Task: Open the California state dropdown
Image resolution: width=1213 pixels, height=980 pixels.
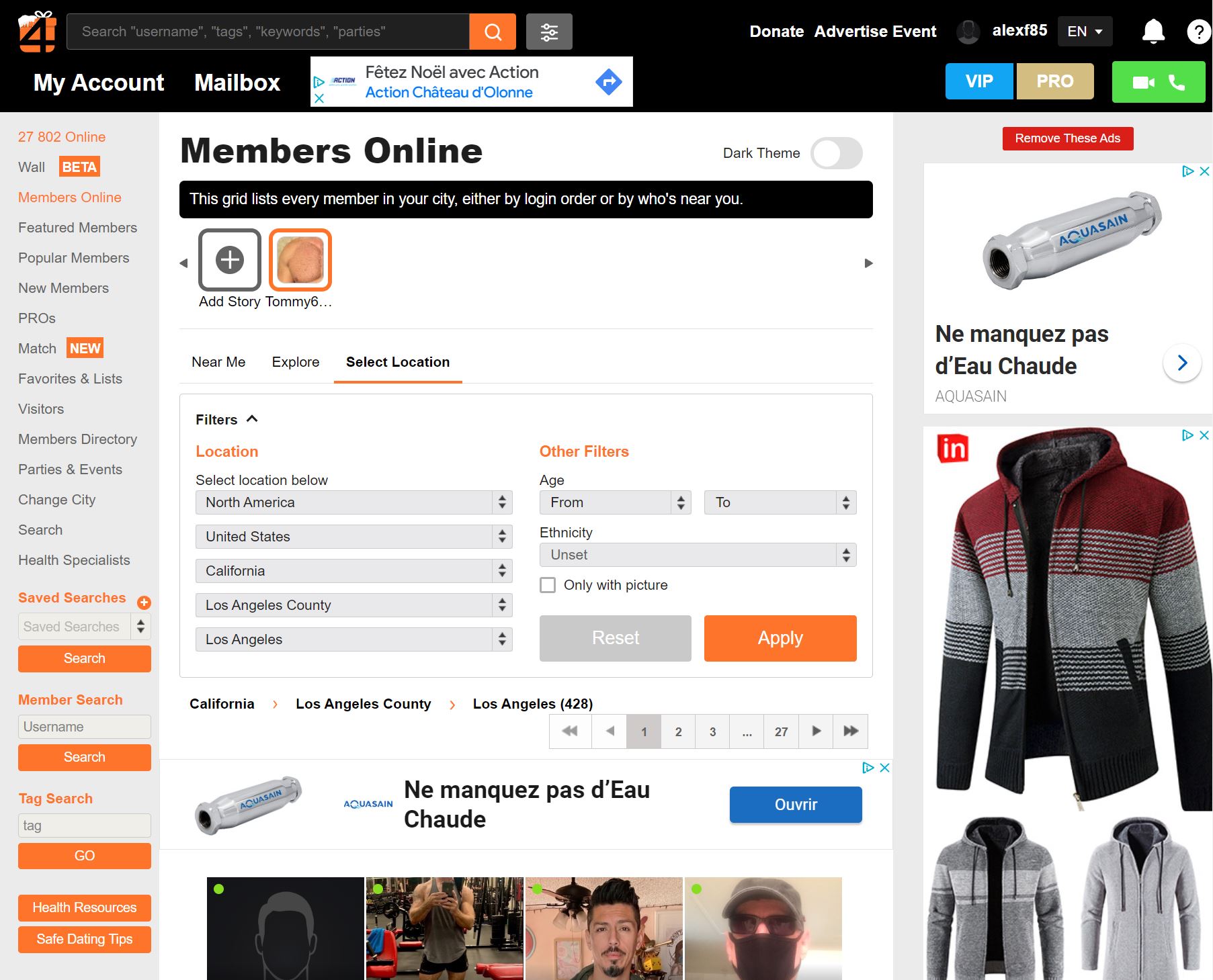Action: (354, 571)
